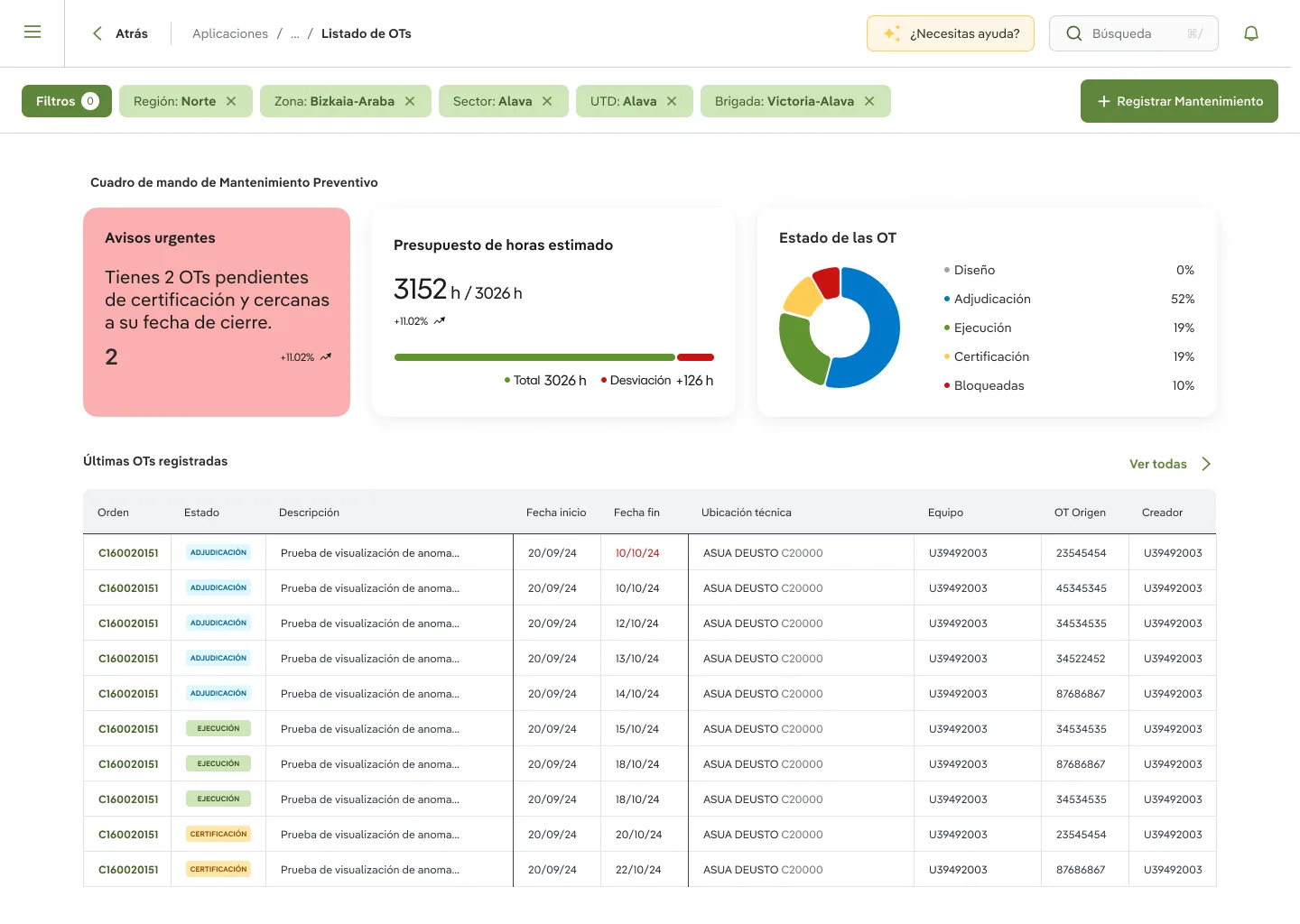Expand the collapsed breadcrumb ellipsis
This screenshot has width=1300, height=924.
[295, 33]
